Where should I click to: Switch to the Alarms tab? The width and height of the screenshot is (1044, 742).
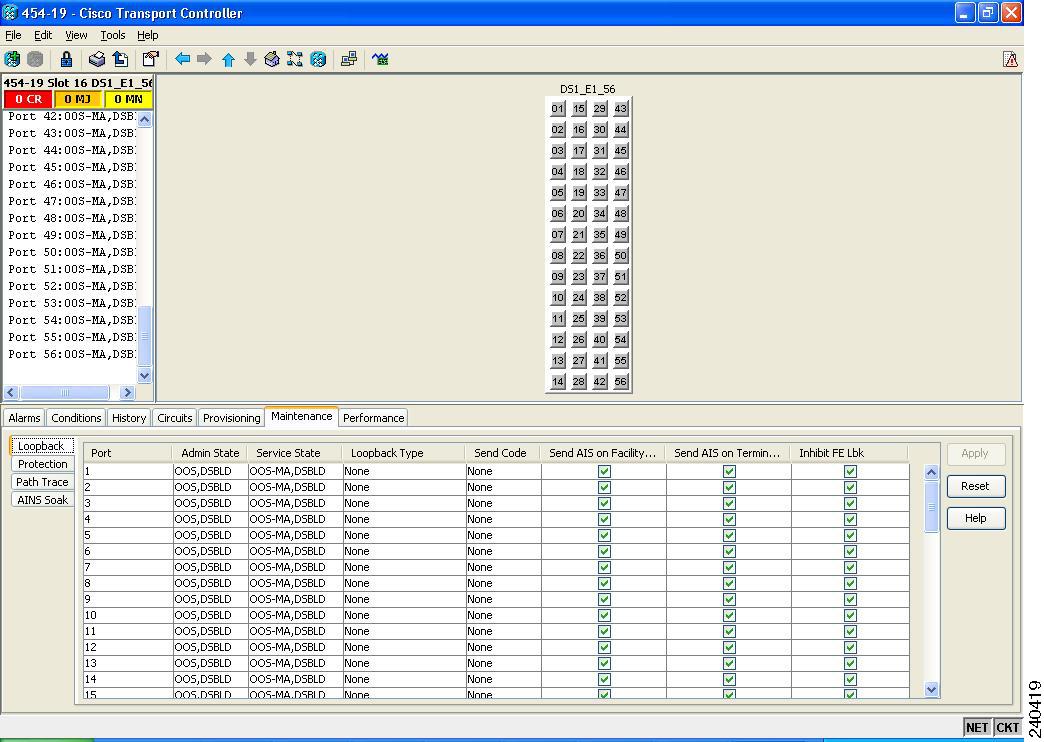pos(24,418)
